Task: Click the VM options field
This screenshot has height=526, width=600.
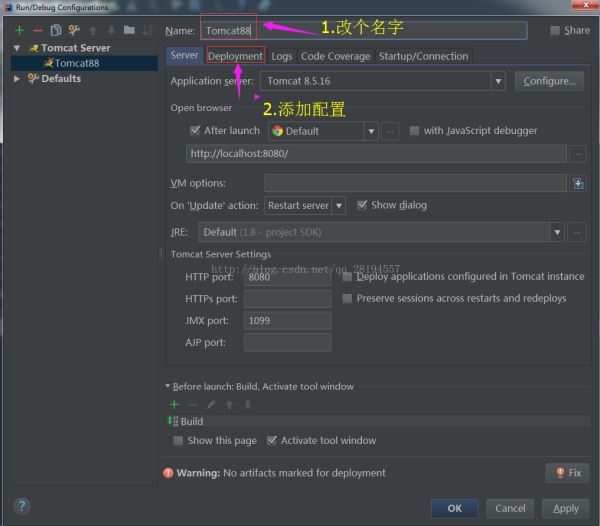Action: point(415,183)
